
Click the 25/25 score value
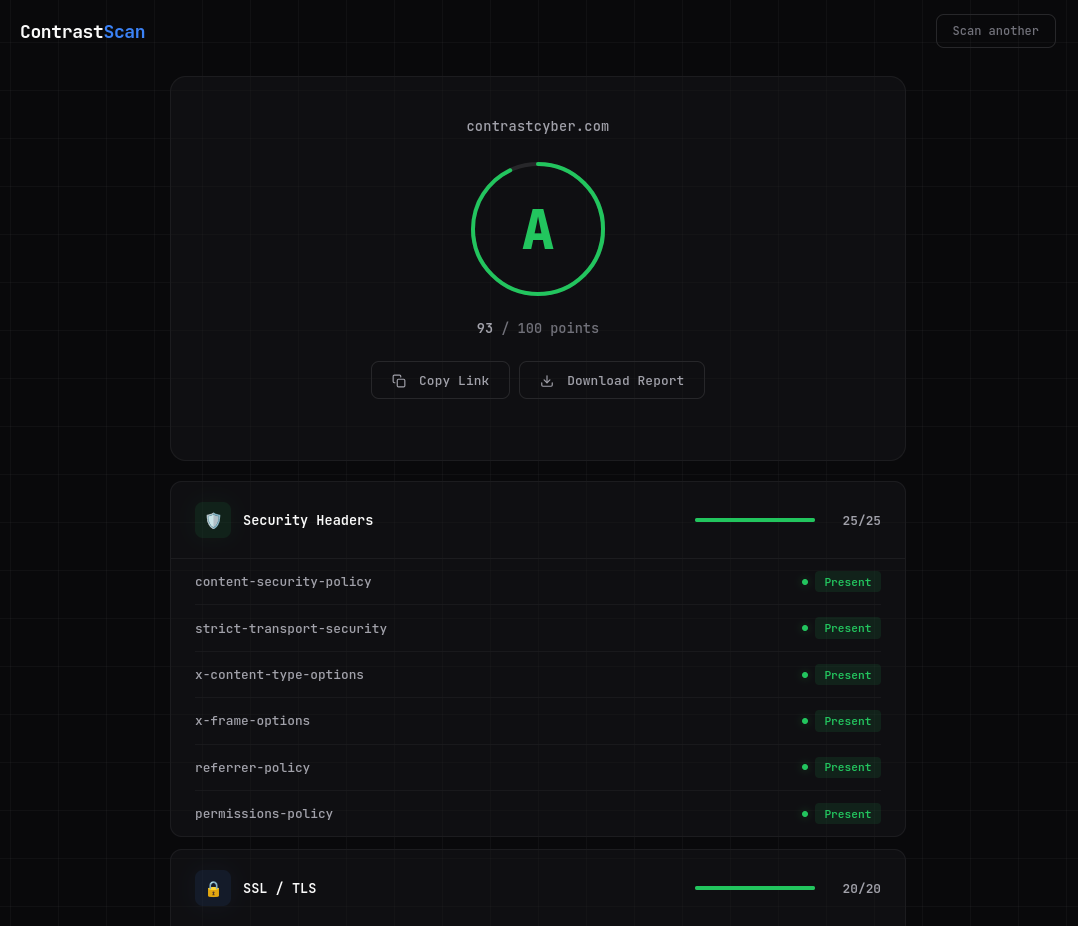tap(861, 521)
